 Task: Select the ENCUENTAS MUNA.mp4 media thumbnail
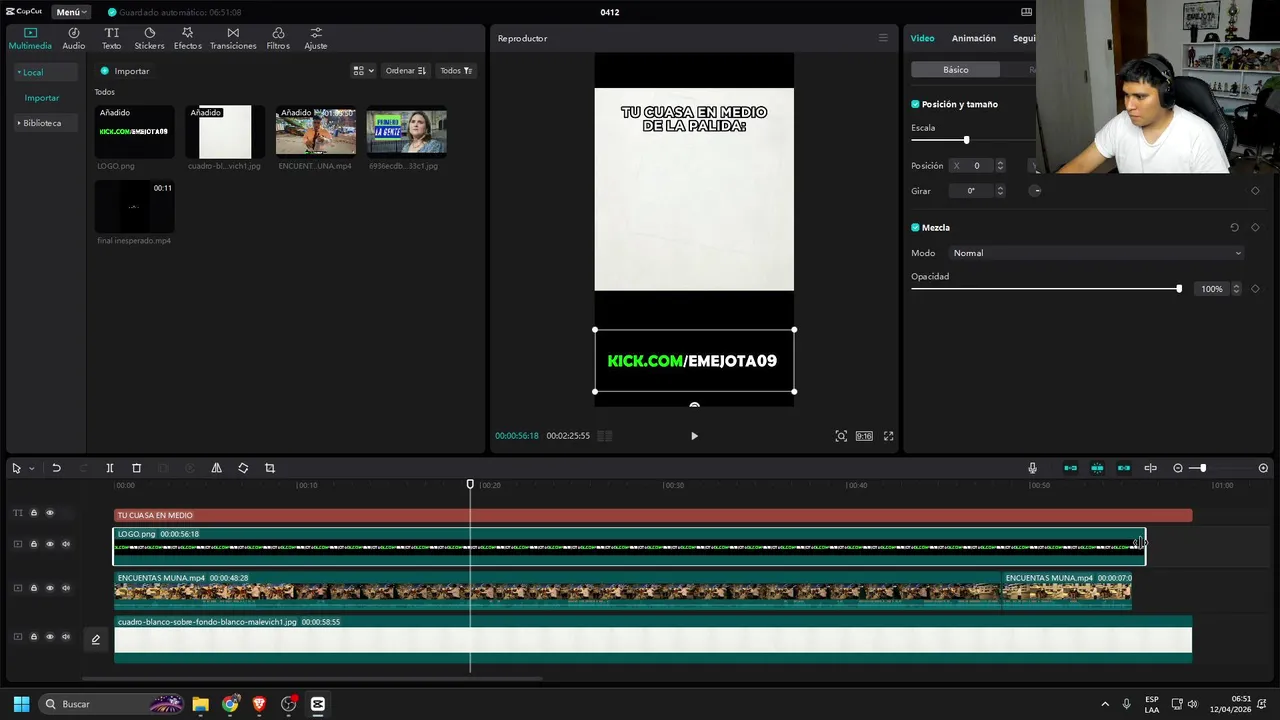[x=316, y=132]
